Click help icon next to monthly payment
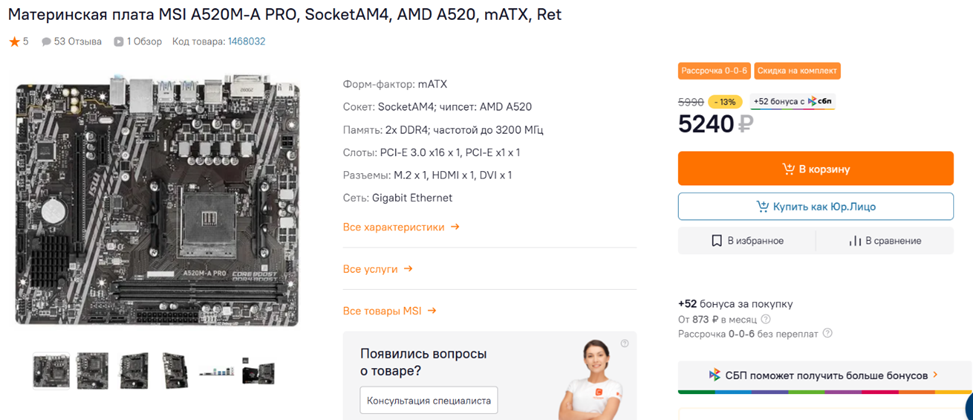This screenshot has height=420, width=973. (766, 319)
